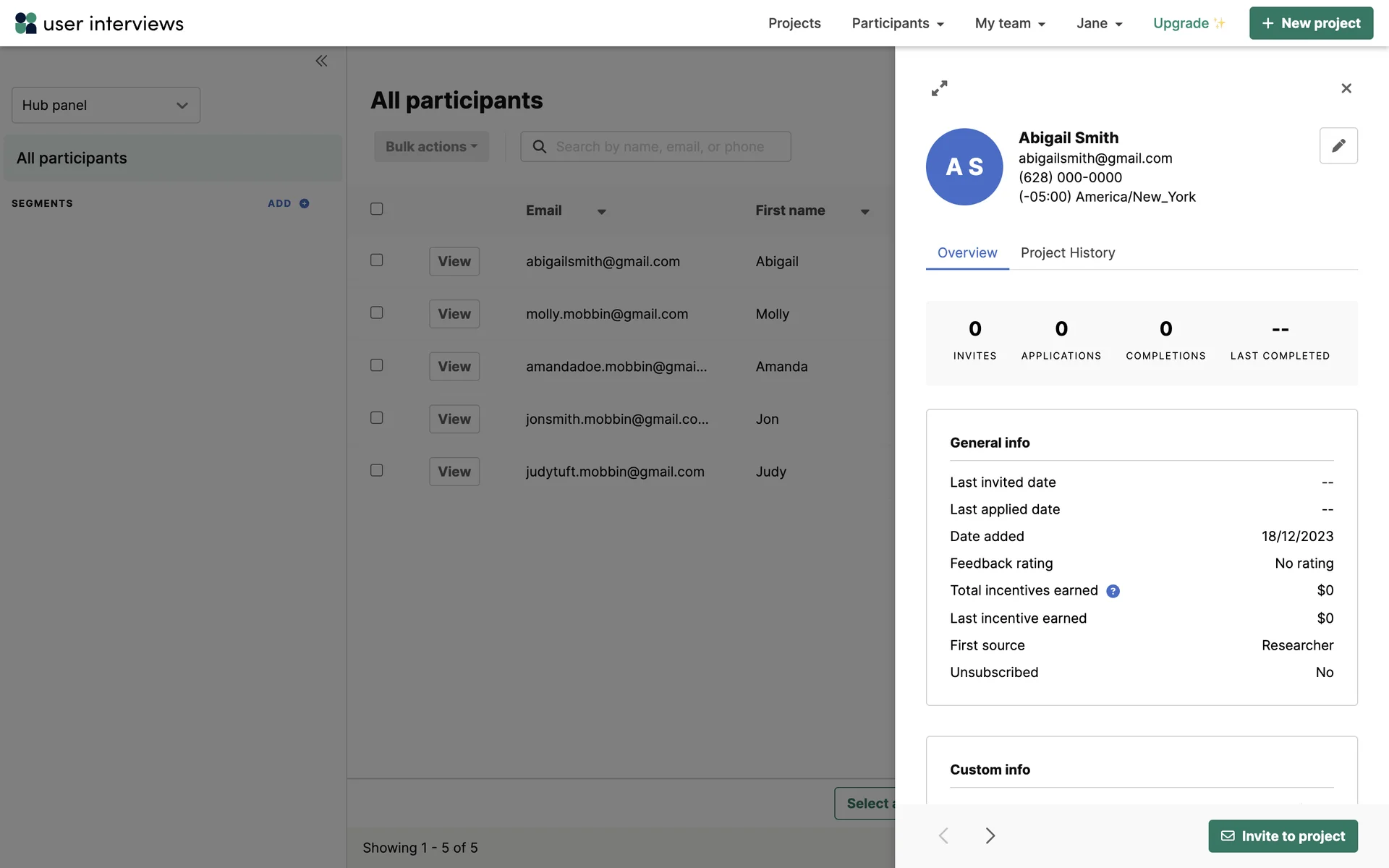Click the help icon beside Total incentives earned
The height and width of the screenshot is (868, 1389).
[1113, 592]
